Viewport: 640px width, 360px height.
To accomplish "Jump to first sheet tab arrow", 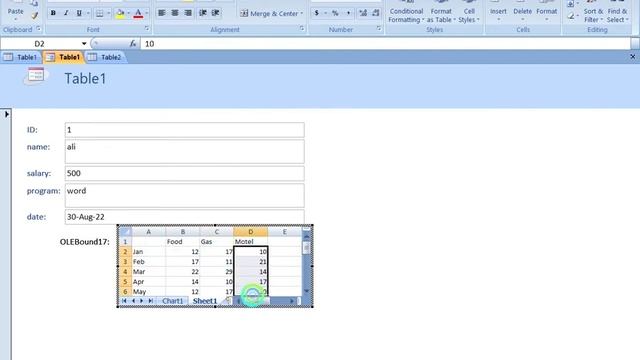I will click(124, 301).
